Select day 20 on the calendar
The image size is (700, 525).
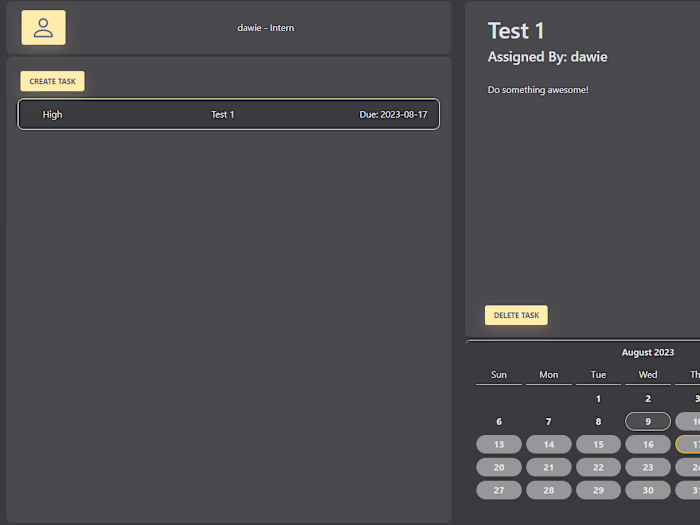499,467
